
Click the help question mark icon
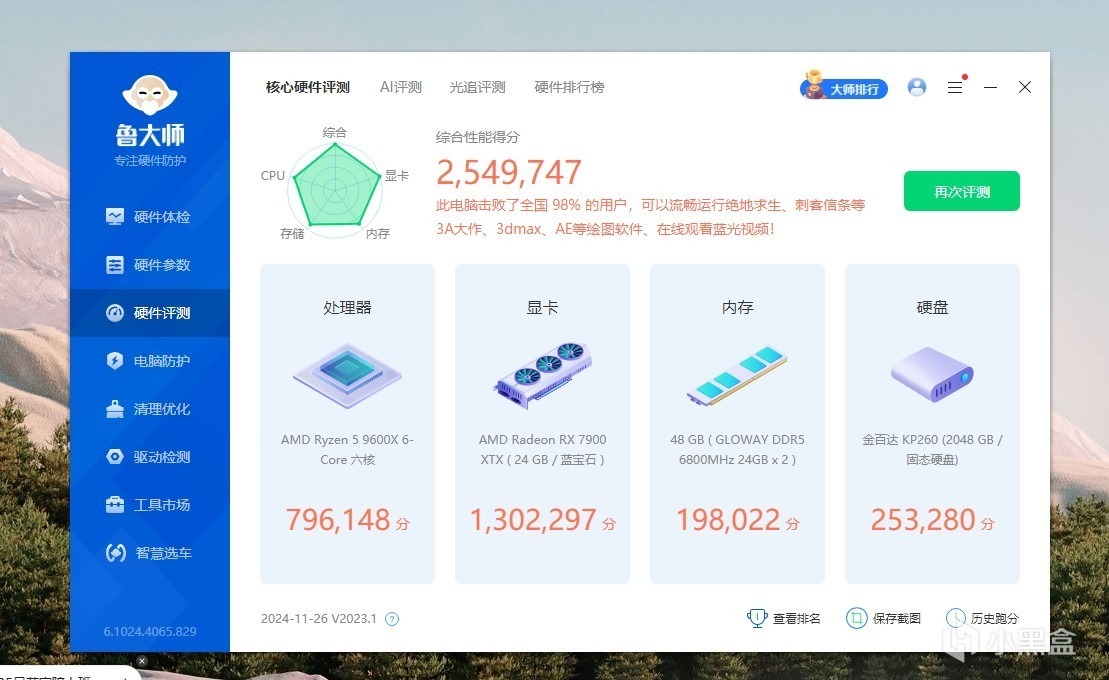pyautogui.click(x=392, y=619)
